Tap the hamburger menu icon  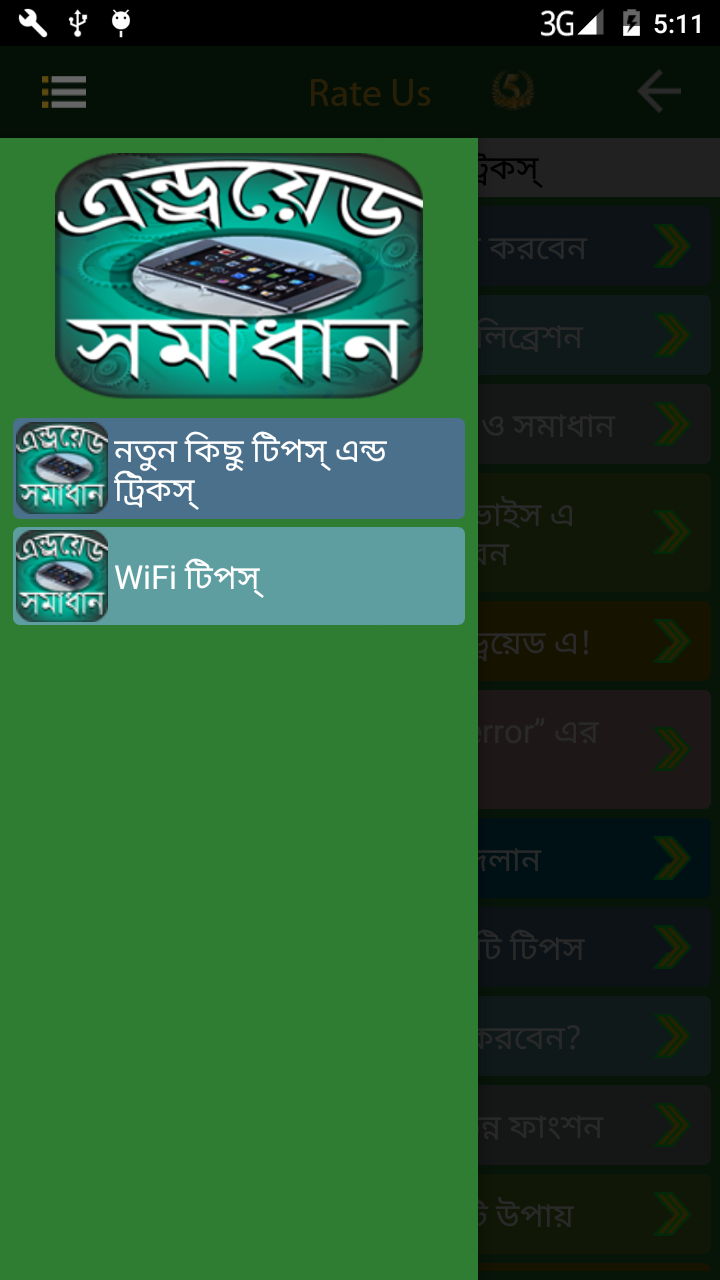[64, 92]
